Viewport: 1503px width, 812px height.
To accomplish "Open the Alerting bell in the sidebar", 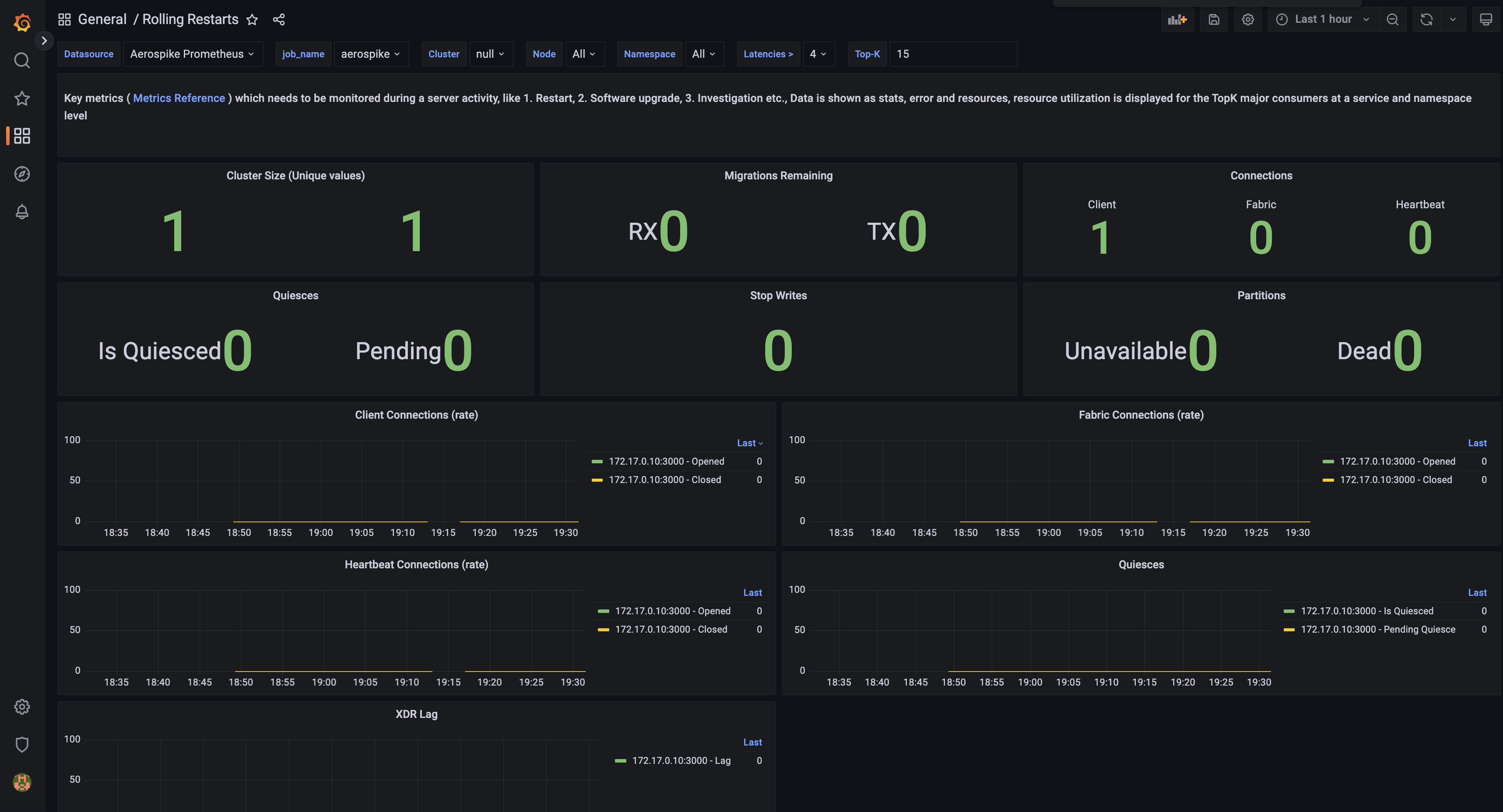I will pos(22,212).
